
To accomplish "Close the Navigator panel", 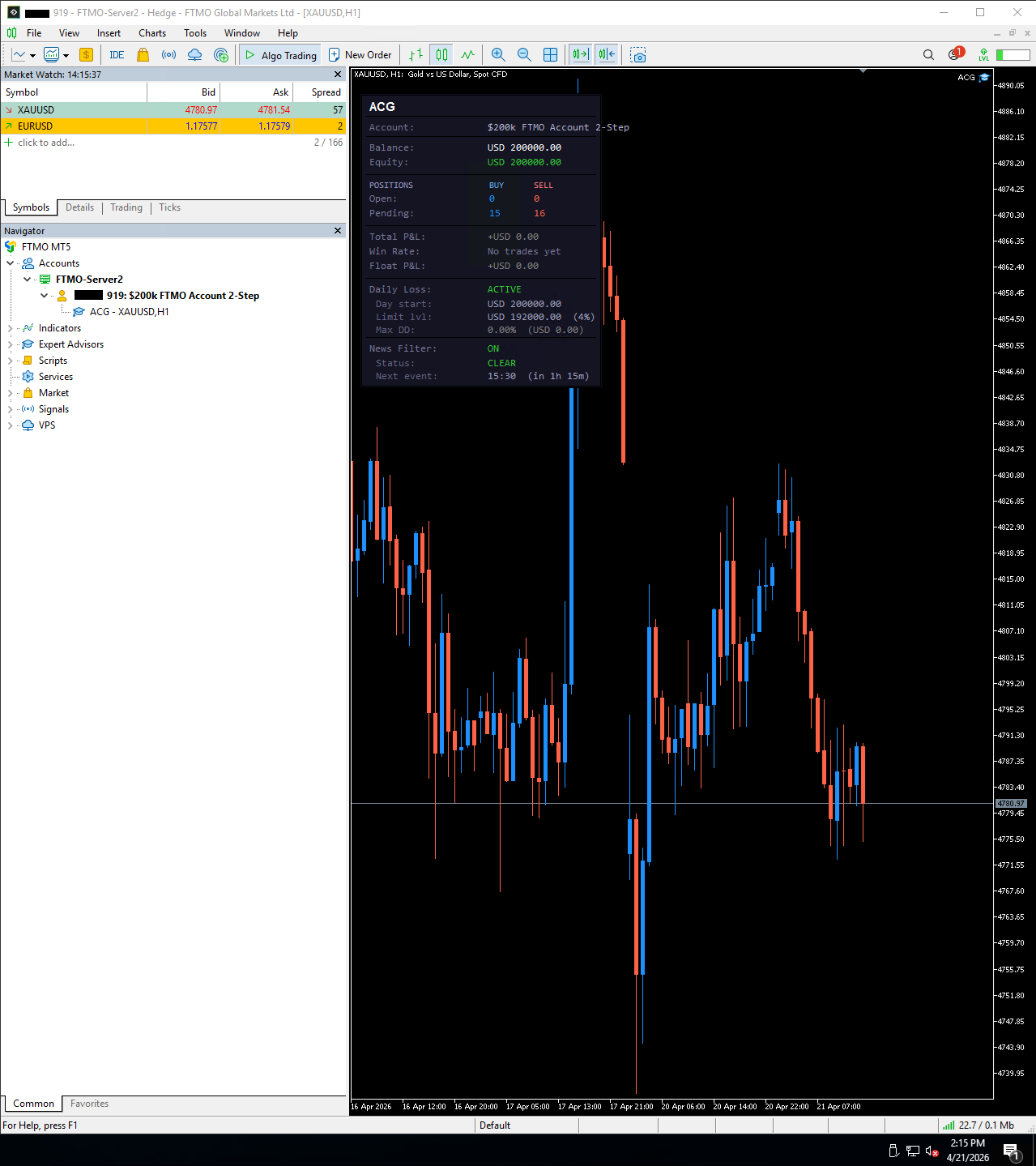I will click(338, 231).
